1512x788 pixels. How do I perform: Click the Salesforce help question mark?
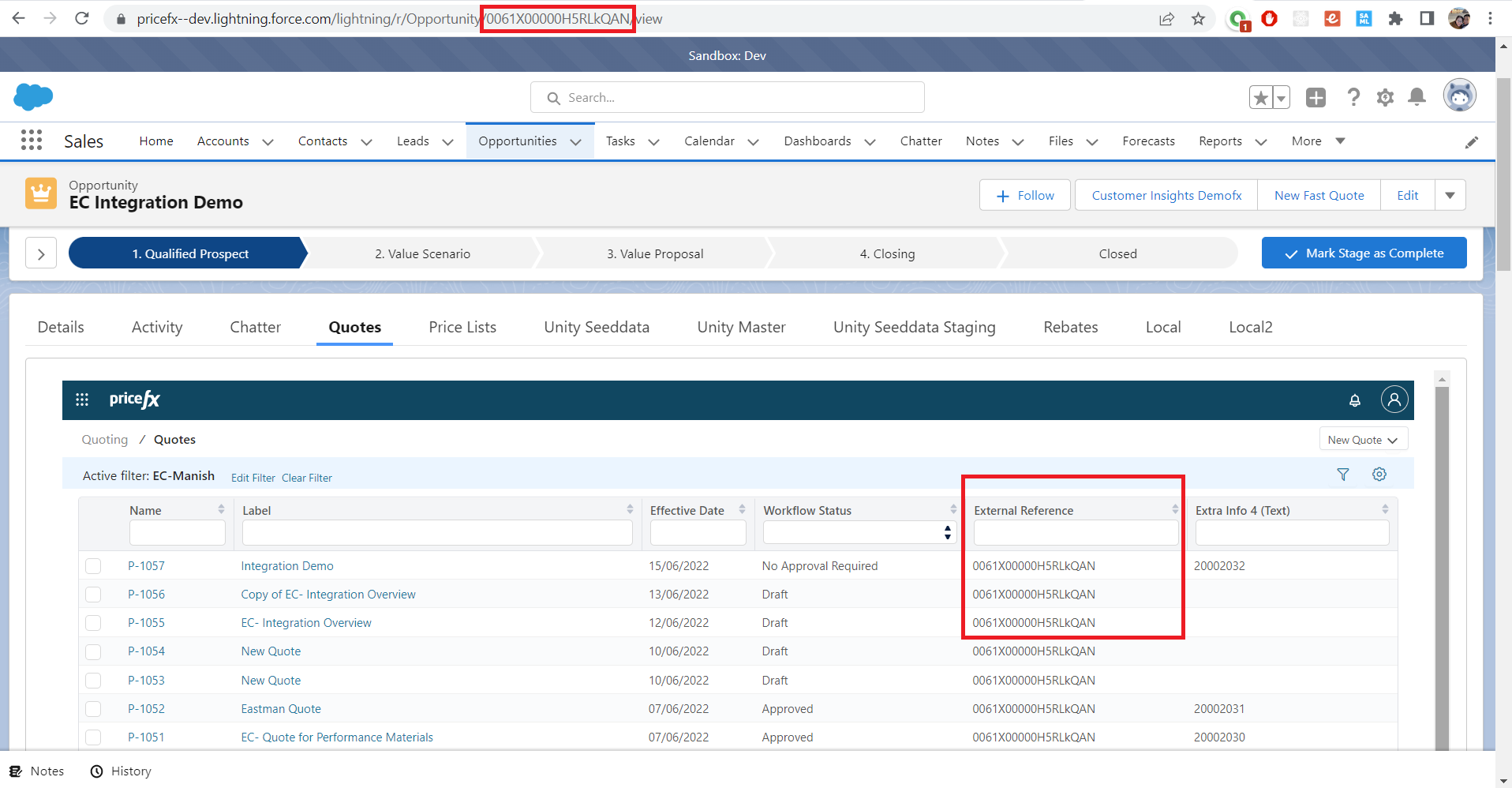coord(1353,97)
